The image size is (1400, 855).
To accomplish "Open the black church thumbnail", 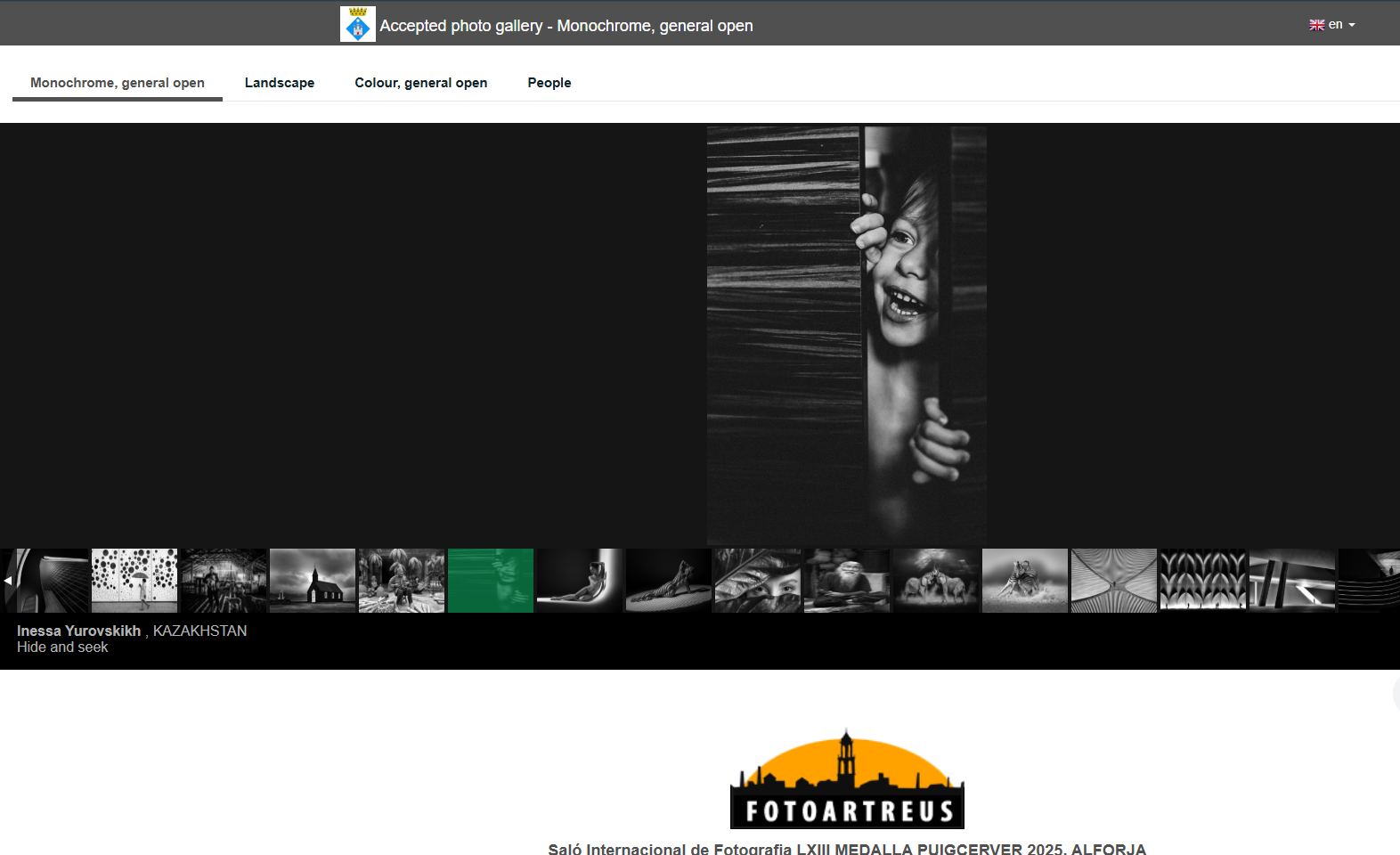I will (313, 581).
